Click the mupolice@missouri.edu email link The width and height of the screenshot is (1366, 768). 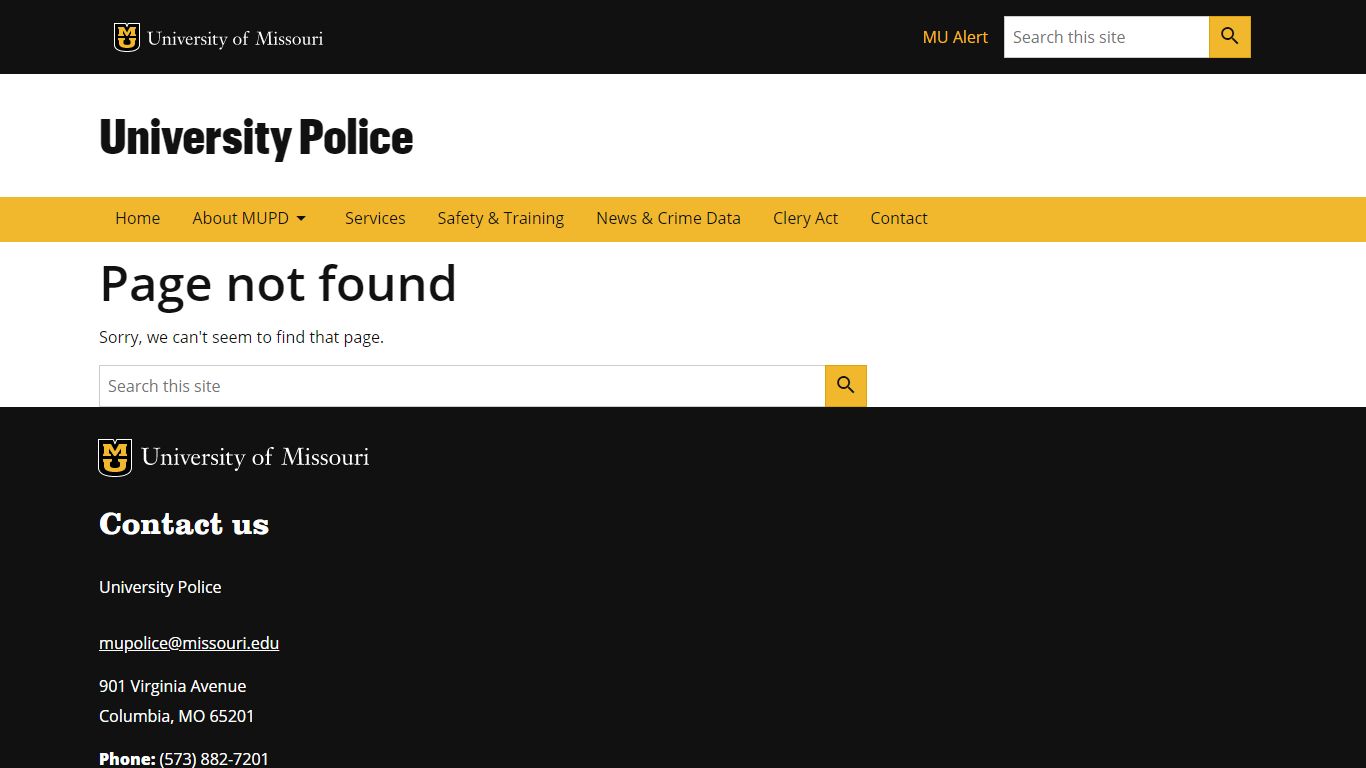coord(189,643)
